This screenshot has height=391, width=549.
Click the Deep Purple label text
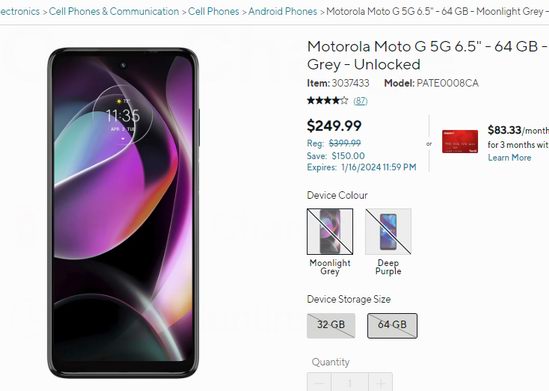(x=388, y=267)
